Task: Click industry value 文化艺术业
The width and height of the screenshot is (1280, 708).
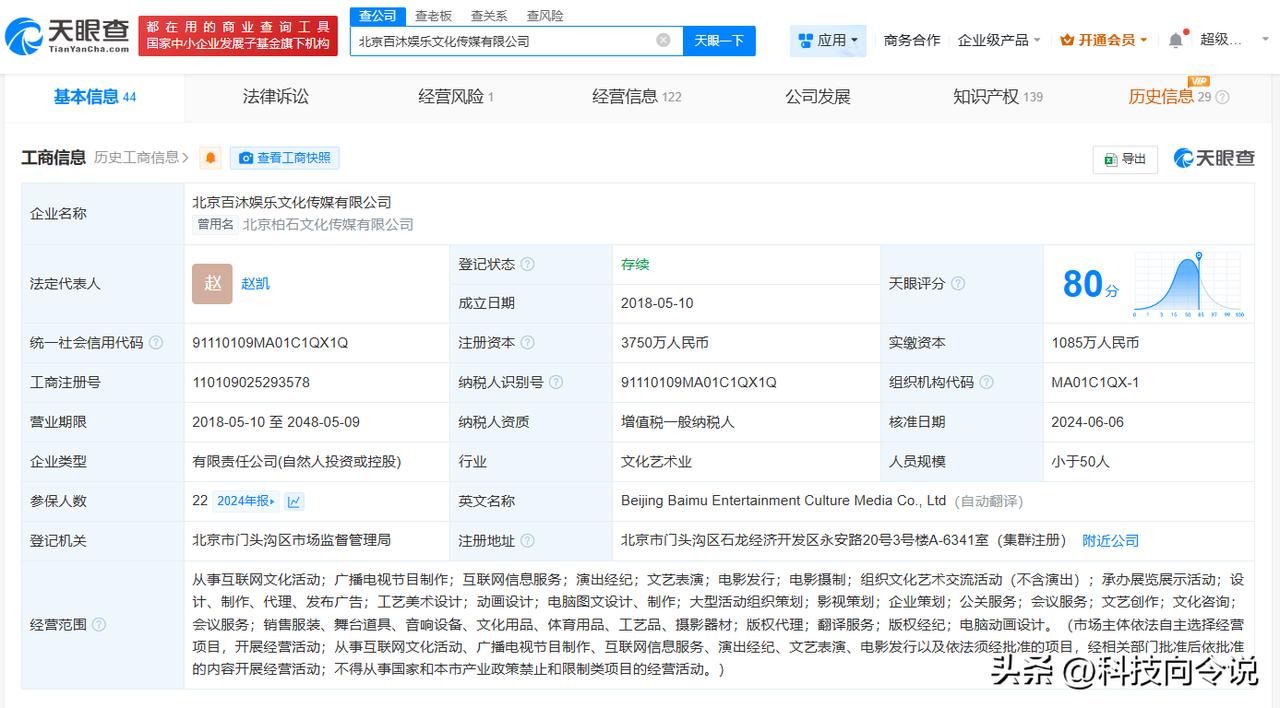Action: pos(656,461)
